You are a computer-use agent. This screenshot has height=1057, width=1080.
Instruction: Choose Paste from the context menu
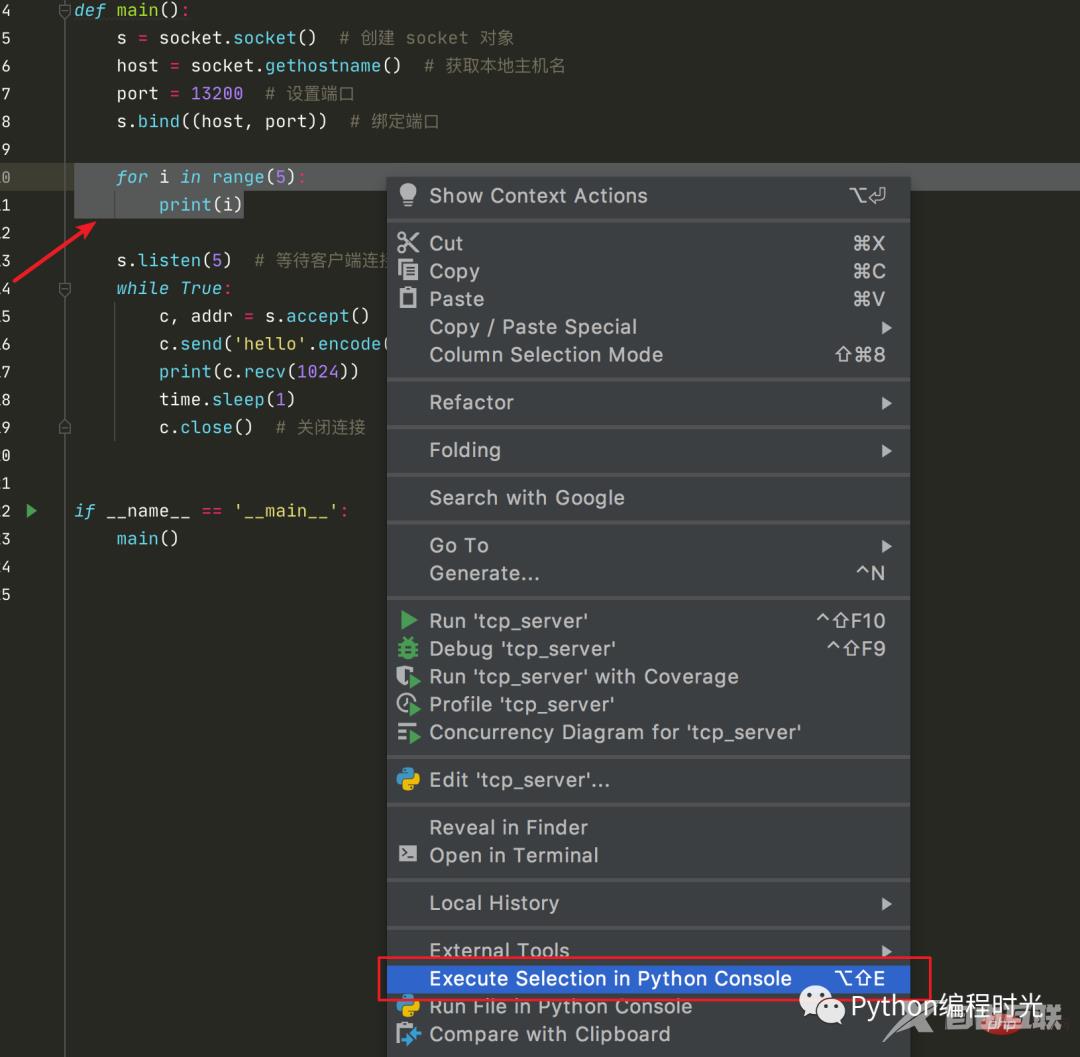(456, 298)
